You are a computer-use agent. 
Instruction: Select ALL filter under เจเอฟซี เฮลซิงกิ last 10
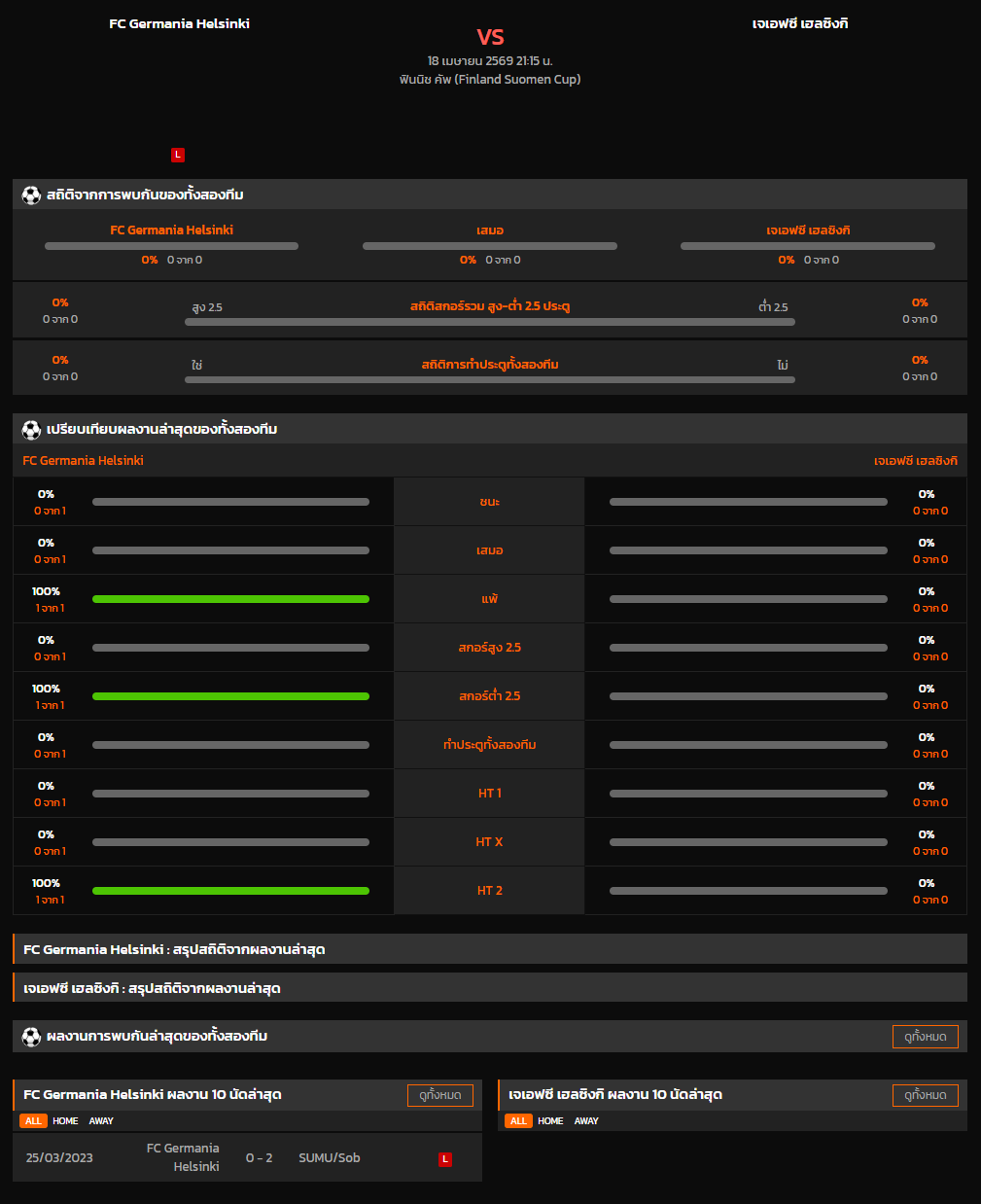[518, 1121]
